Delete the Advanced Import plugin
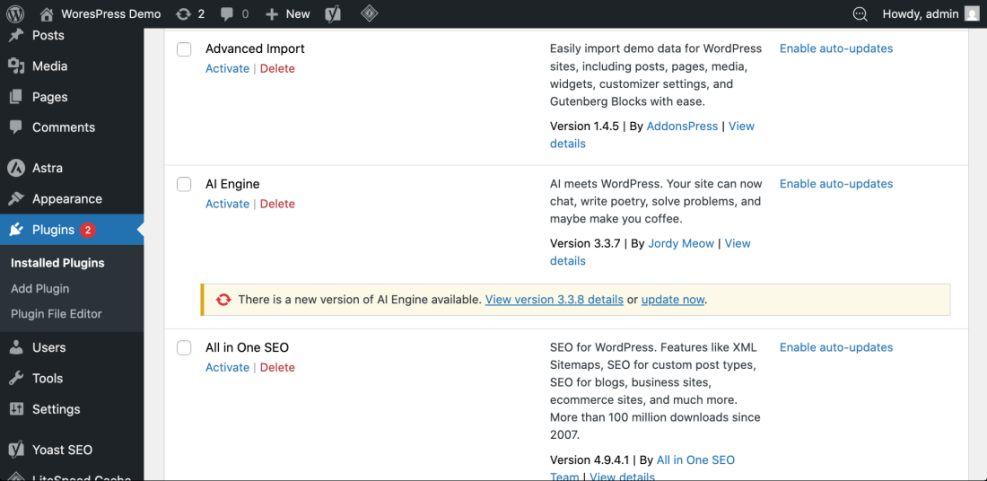 pos(277,69)
